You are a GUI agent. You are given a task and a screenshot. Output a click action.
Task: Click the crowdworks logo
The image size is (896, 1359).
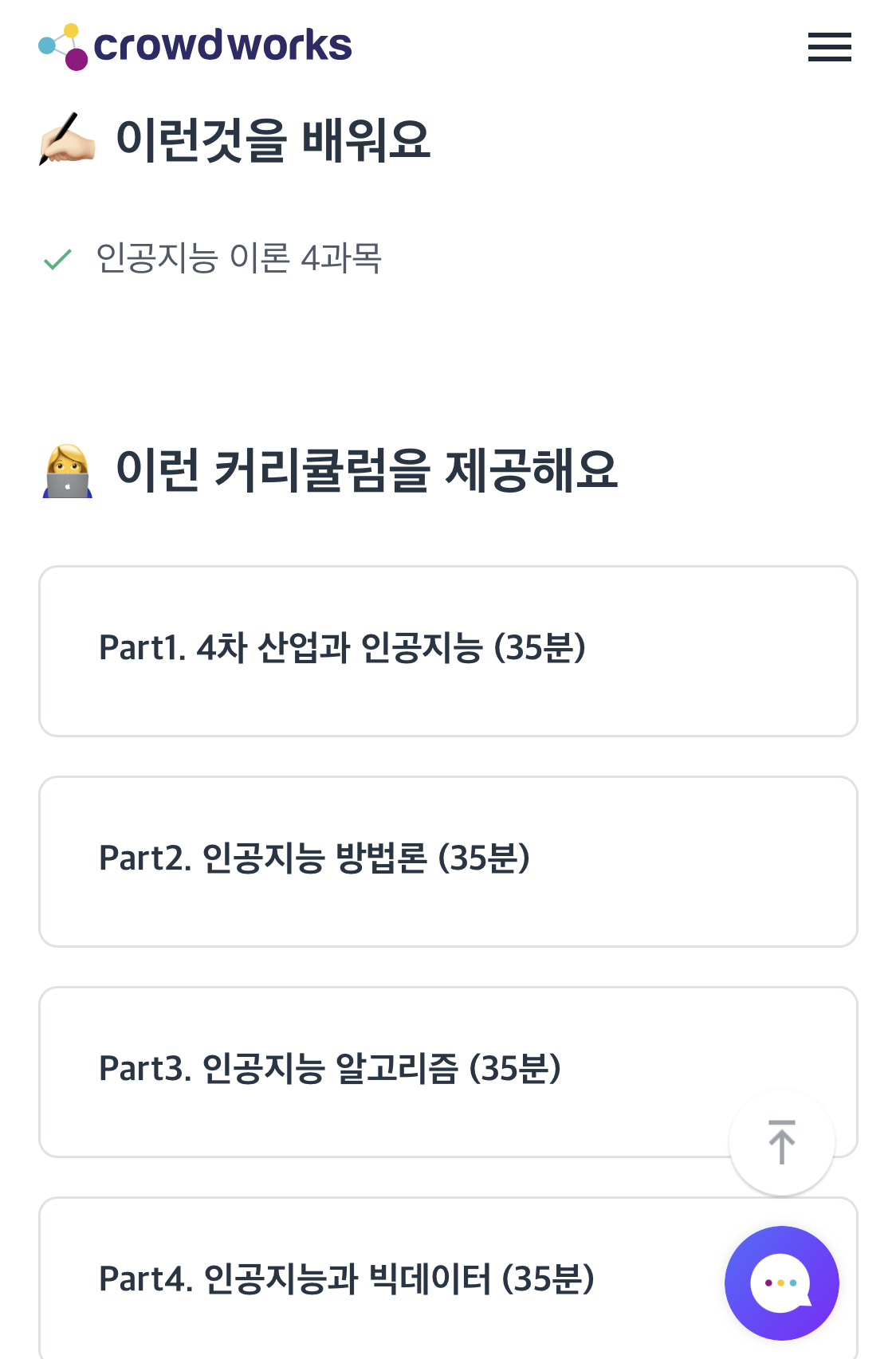pyautogui.click(x=195, y=46)
